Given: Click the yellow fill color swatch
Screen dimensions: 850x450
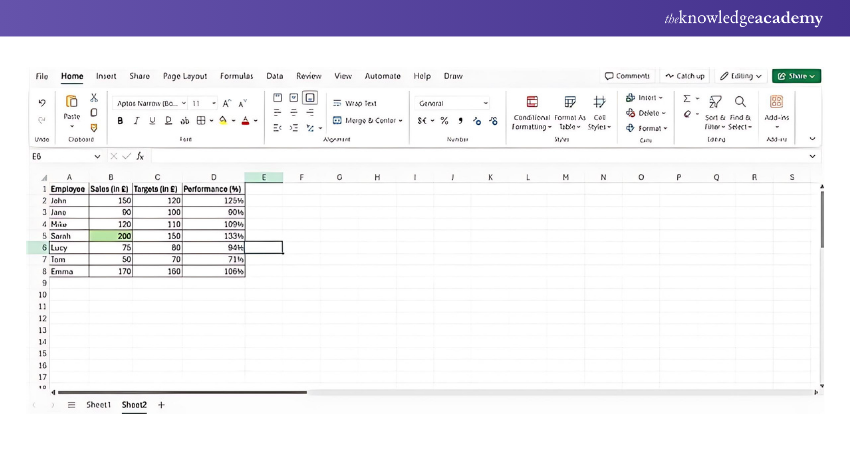Looking at the screenshot, I should click(222, 121).
